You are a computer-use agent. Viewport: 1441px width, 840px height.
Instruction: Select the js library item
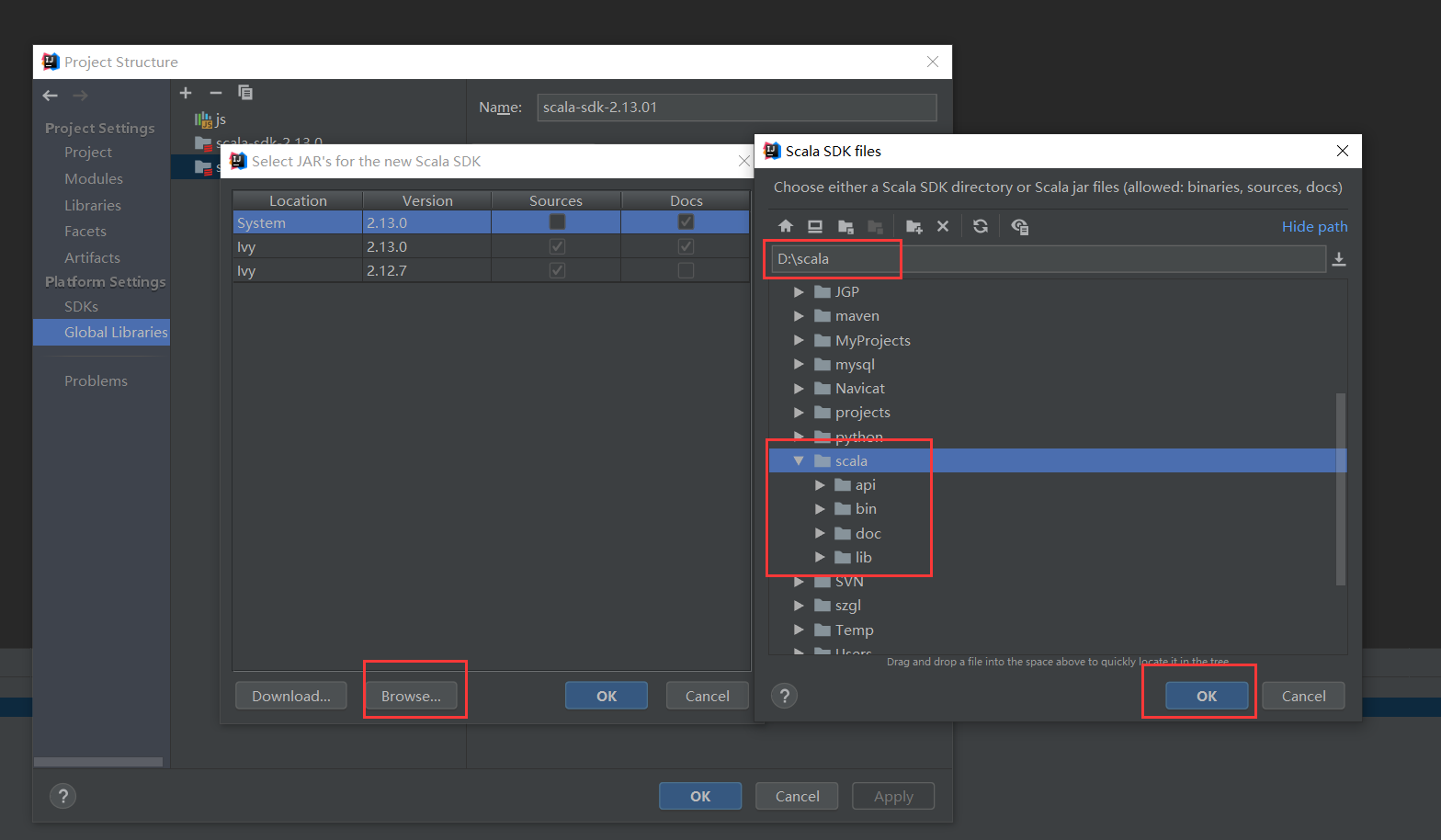click(x=210, y=119)
